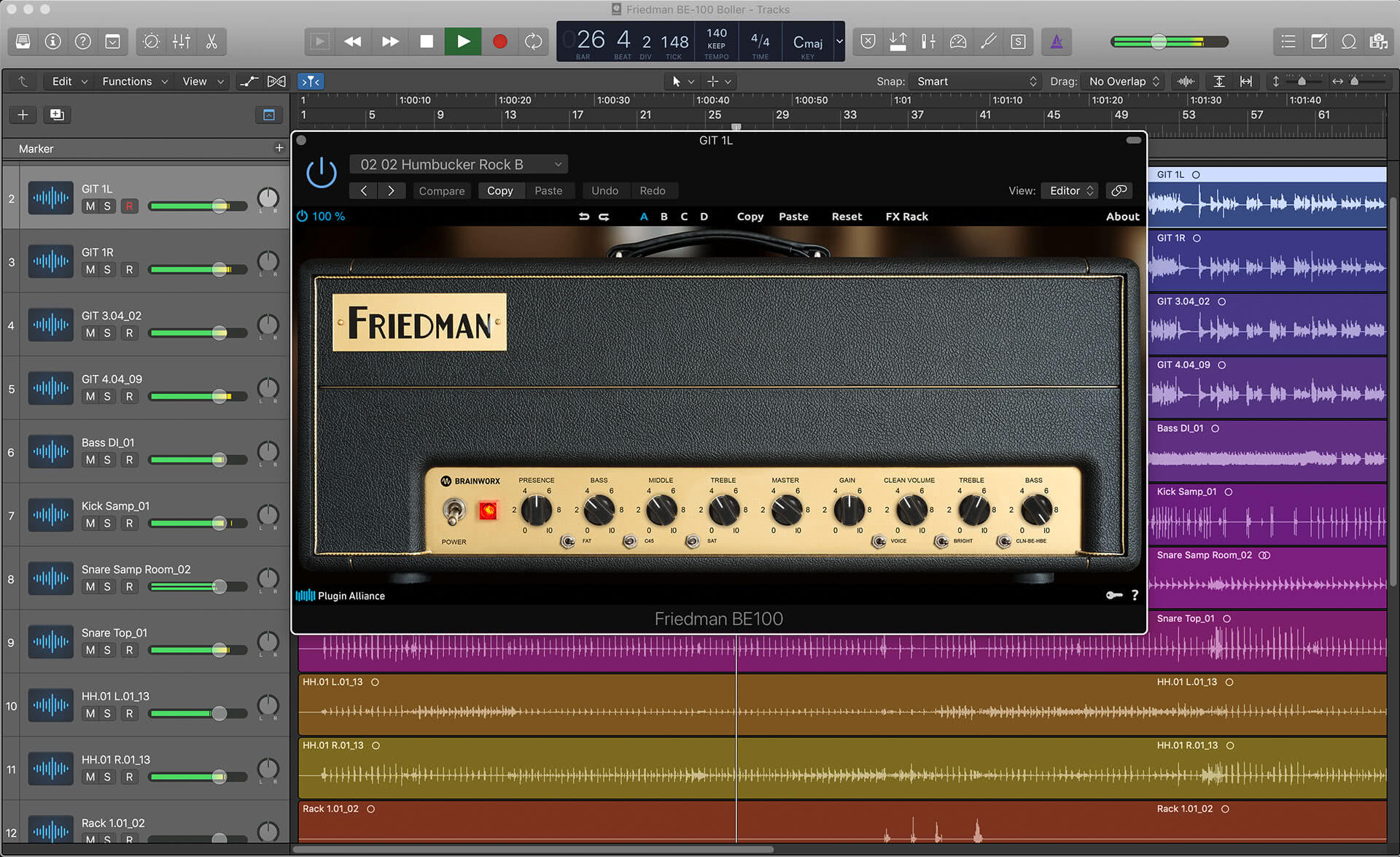Flip the amp POWER toggle switch
This screenshot has width=1400, height=857.
pos(454,511)
